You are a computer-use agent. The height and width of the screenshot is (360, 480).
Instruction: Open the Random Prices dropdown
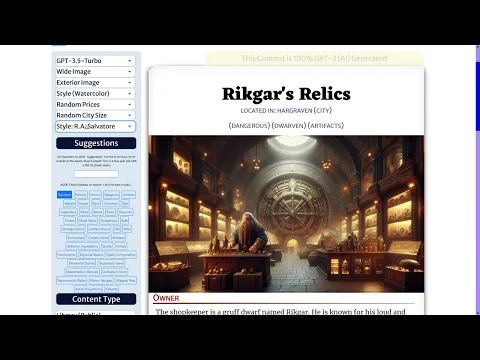95,105
